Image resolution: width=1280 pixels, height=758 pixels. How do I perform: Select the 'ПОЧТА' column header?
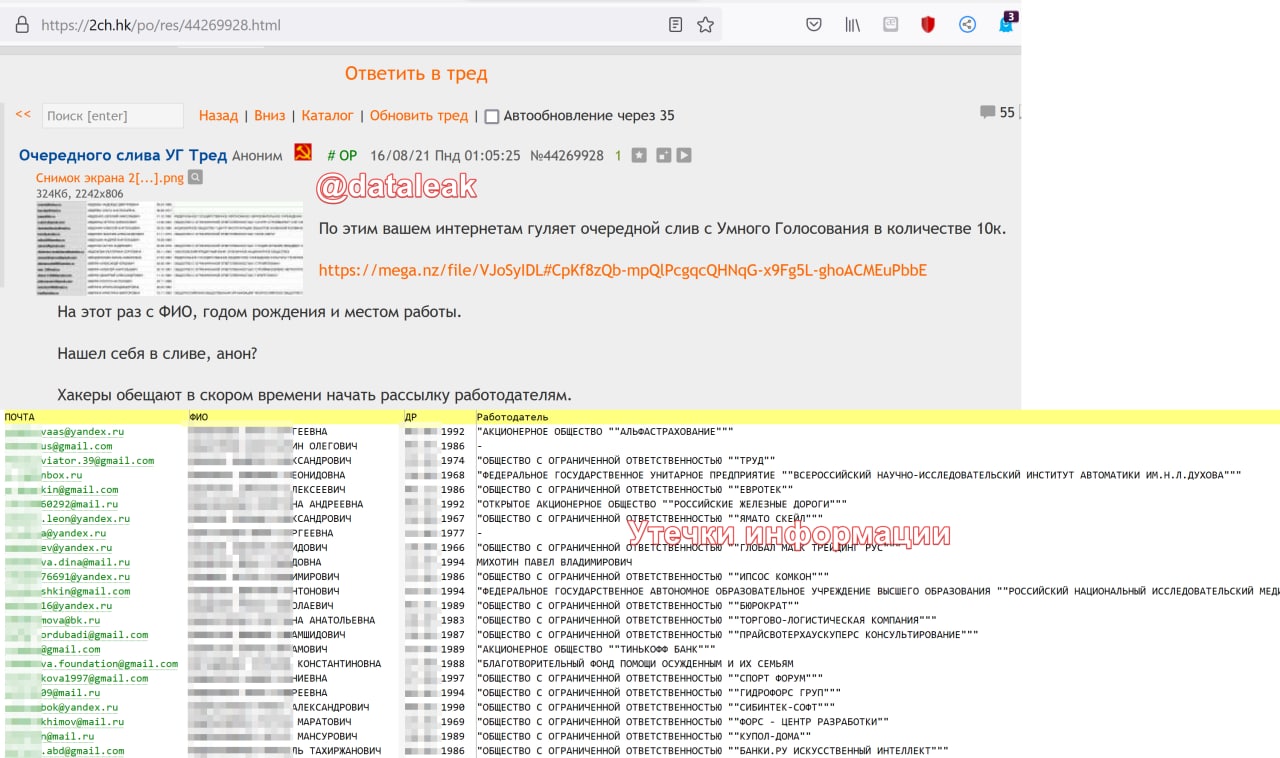(20, 416)
